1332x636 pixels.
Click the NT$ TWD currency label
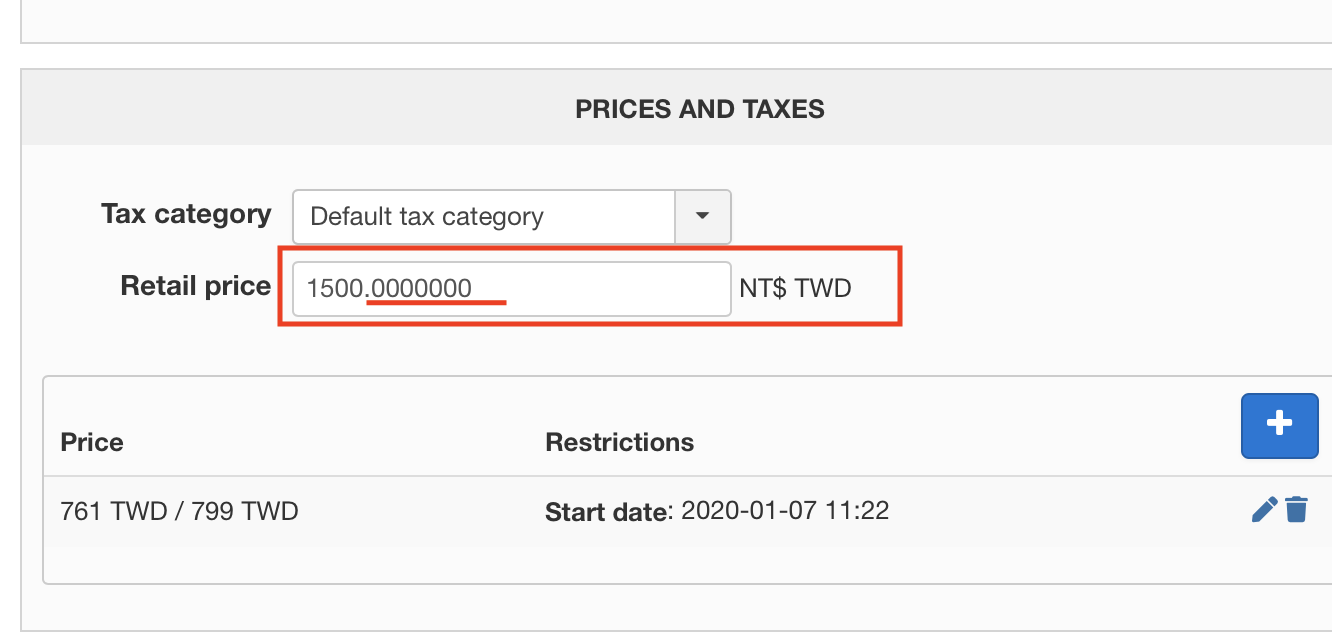point(795,289)
